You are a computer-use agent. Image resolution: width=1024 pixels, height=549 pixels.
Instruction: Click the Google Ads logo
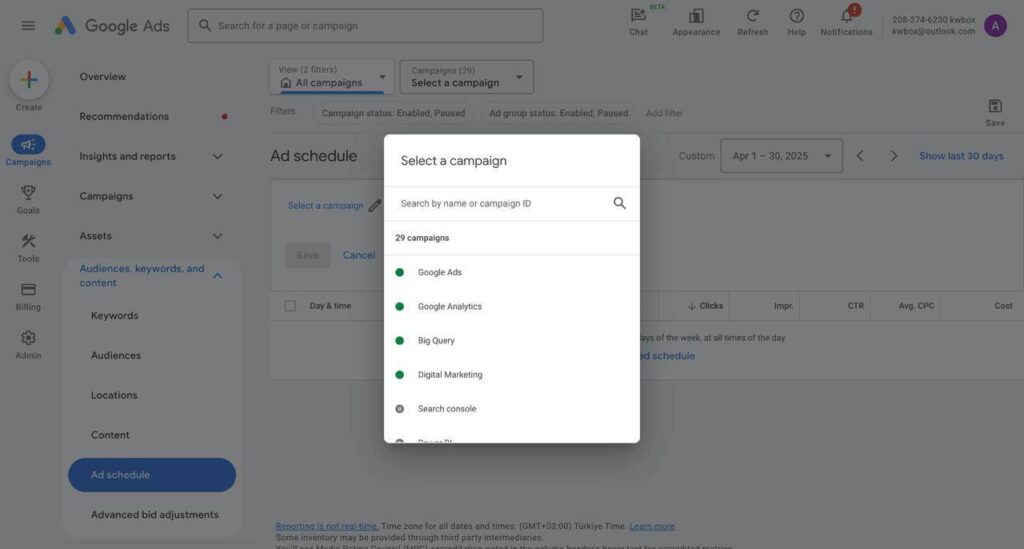pyautogui.click(x=112, y=25)
